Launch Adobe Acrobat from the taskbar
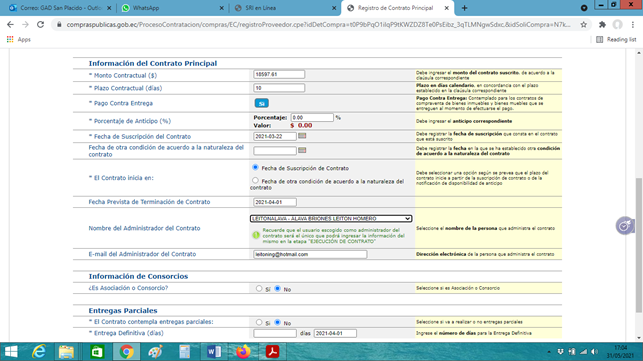 [272, 352]
